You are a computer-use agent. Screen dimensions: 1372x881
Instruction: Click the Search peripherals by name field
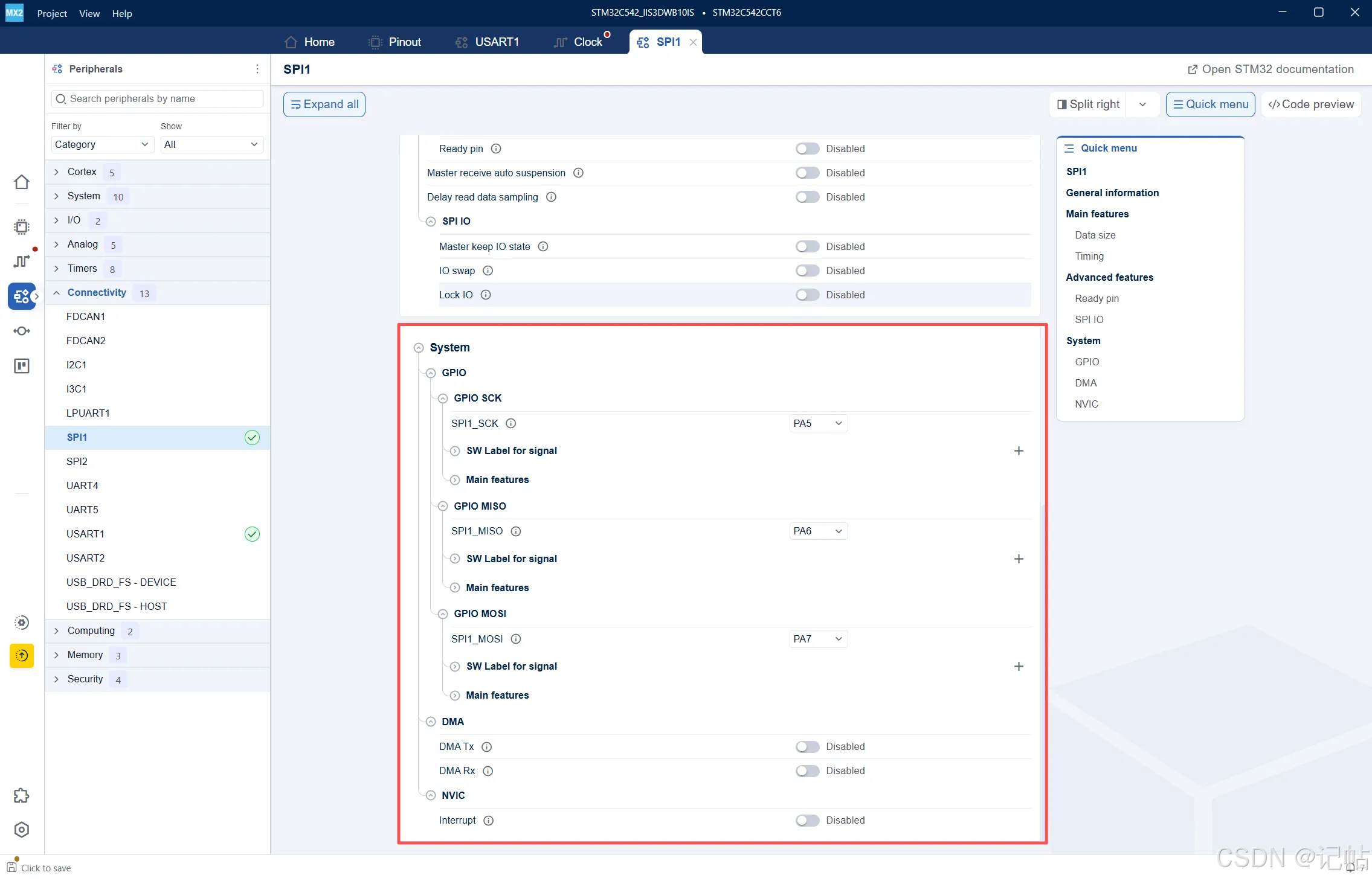pyautogui.click(x=158, y=98)
